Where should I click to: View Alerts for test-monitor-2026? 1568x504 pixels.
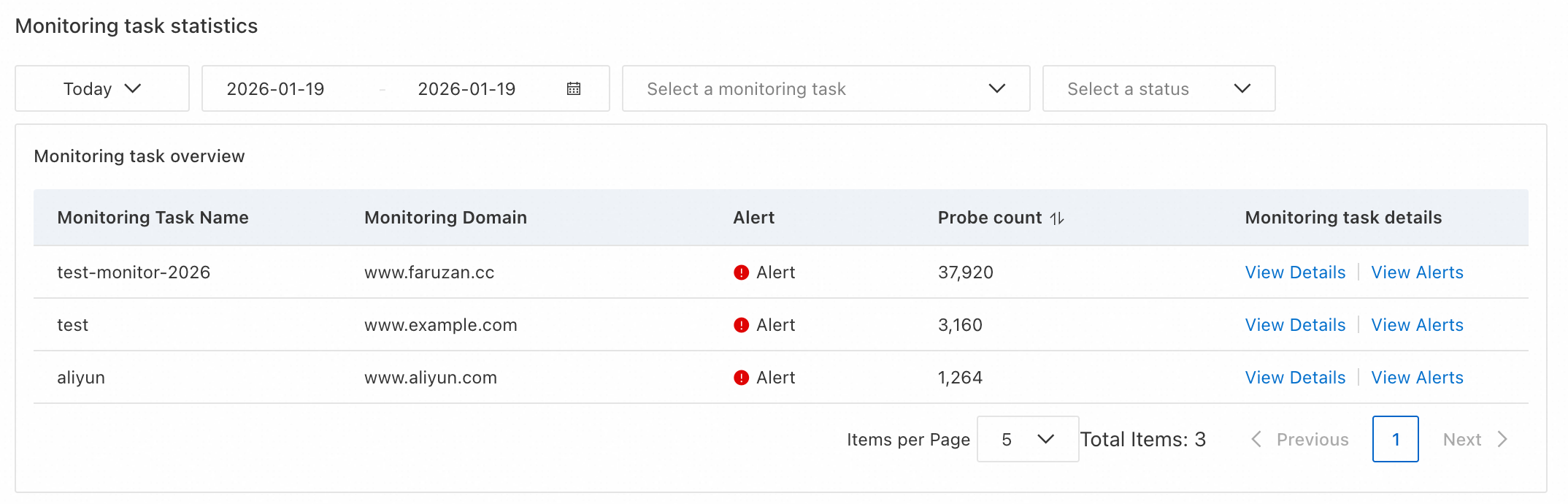(1417, 272)
